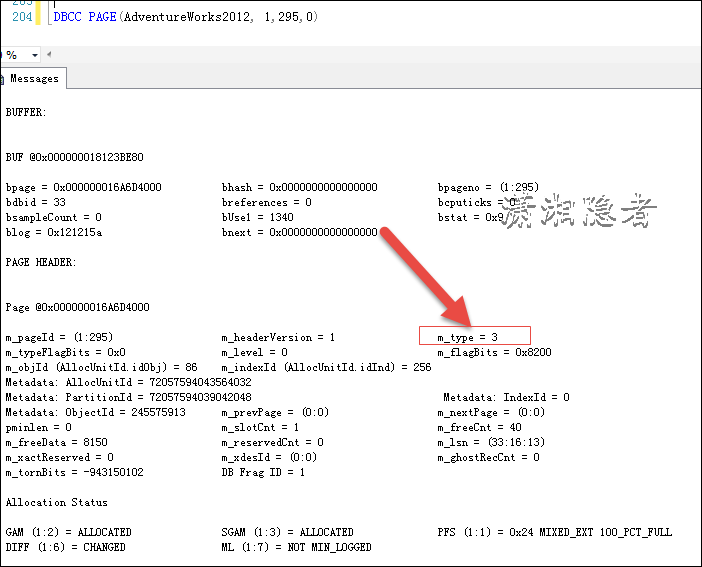Viewport: 702px width, 567px height.
Task: Select m_flagBits = 0x8200 entry
Action: [494, 352]
